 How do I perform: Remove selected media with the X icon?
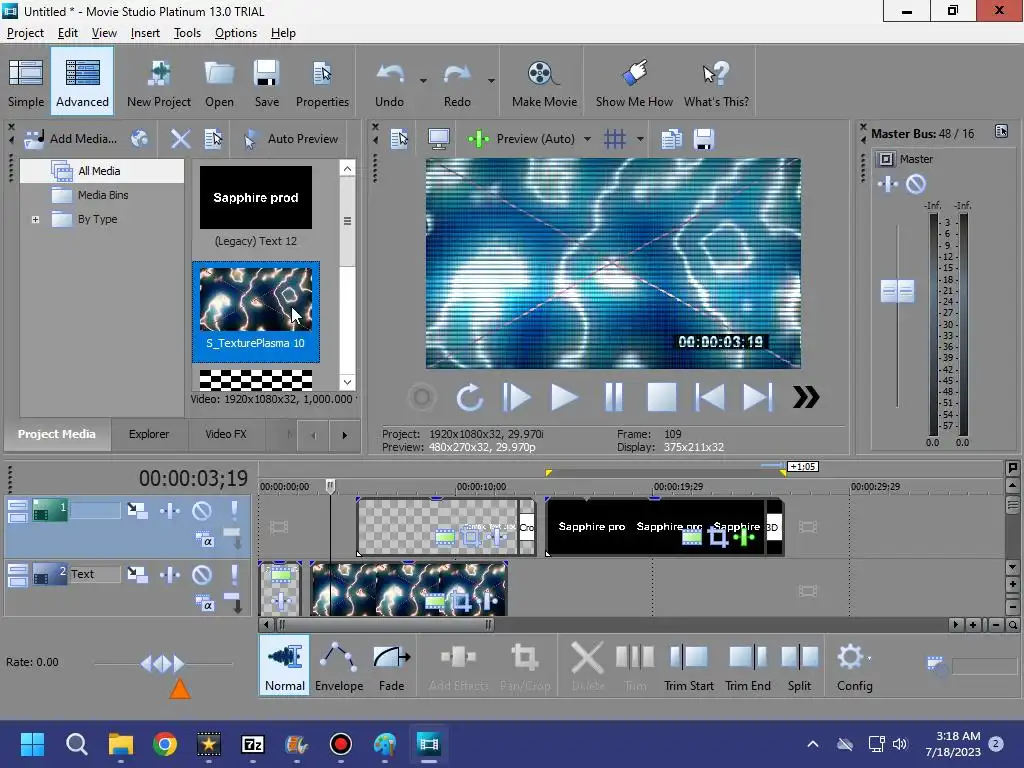coord(180,138)
